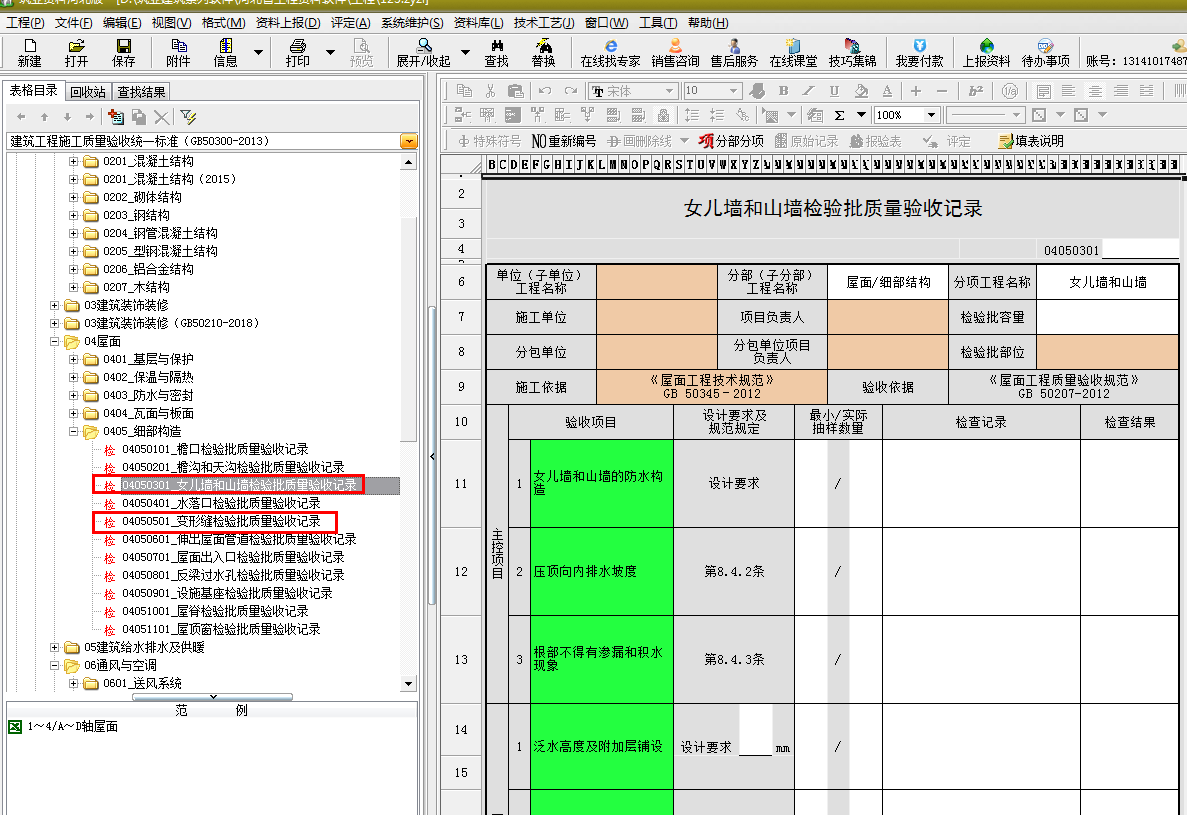Screen dimensions: 1187x815
Task: Click the filter icon in directory toolbar
Action: 188,117
